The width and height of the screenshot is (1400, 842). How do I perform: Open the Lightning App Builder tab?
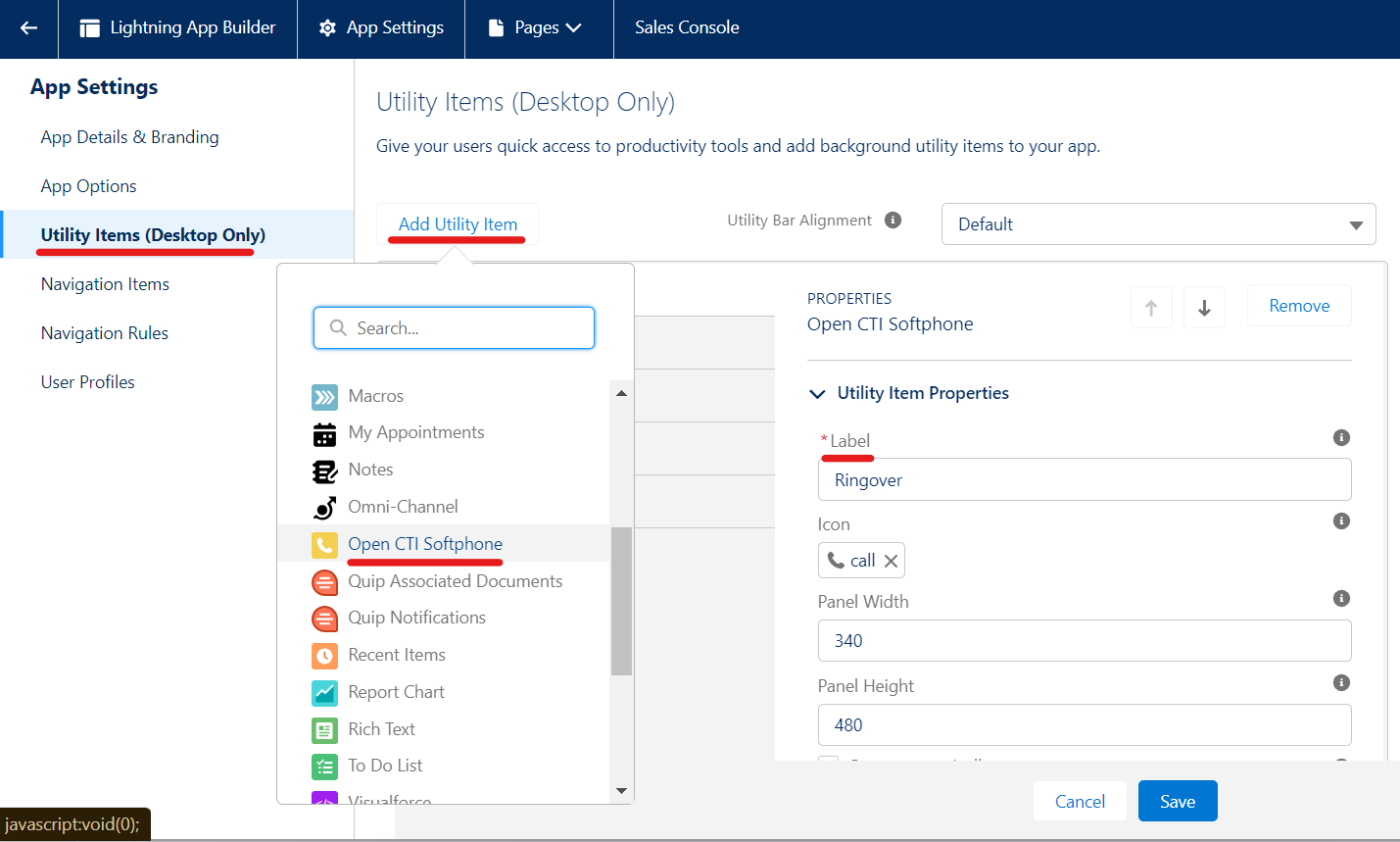[x=177, y=28]
